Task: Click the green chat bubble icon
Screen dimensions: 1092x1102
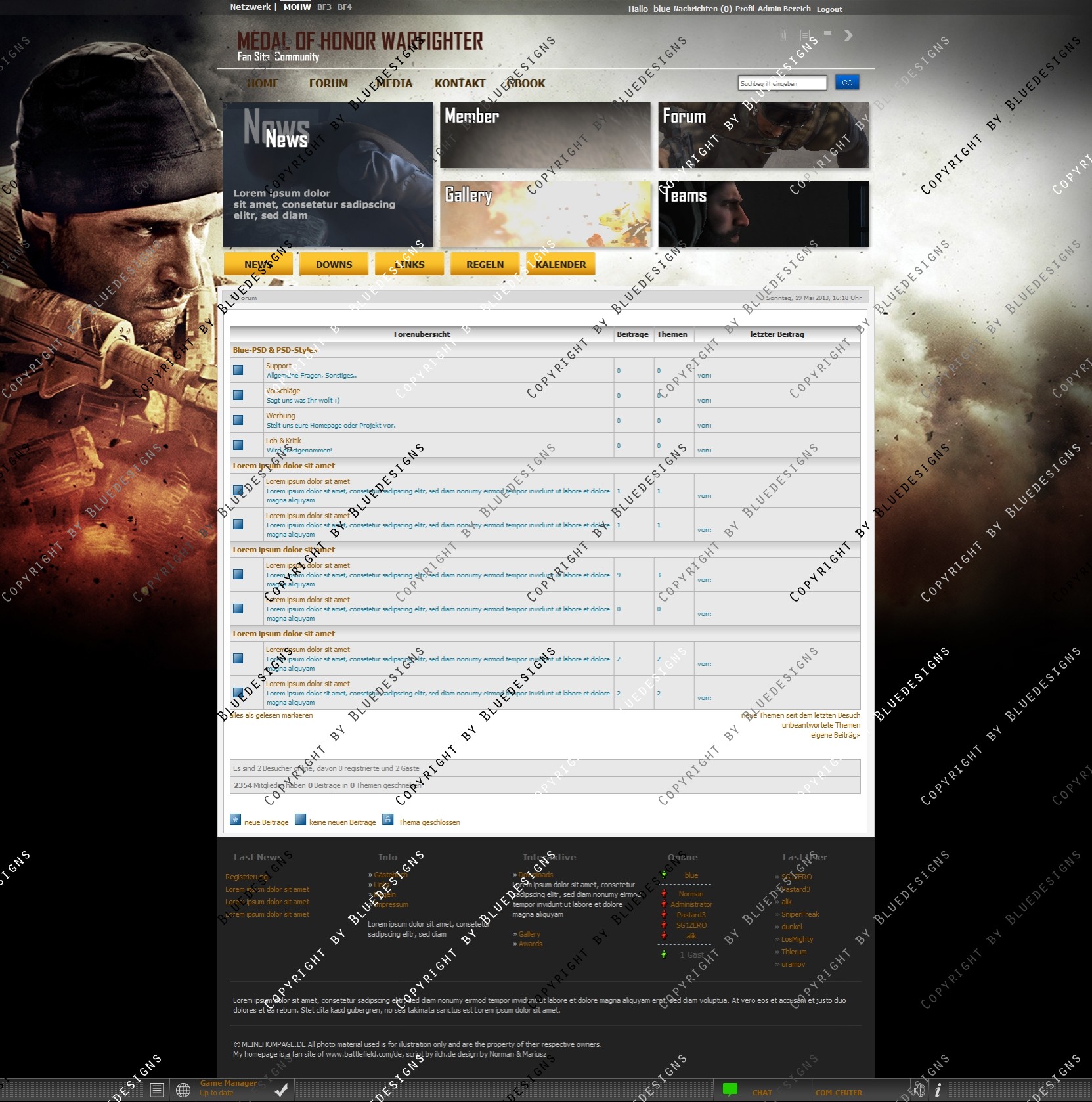Action: point(730,1090)
